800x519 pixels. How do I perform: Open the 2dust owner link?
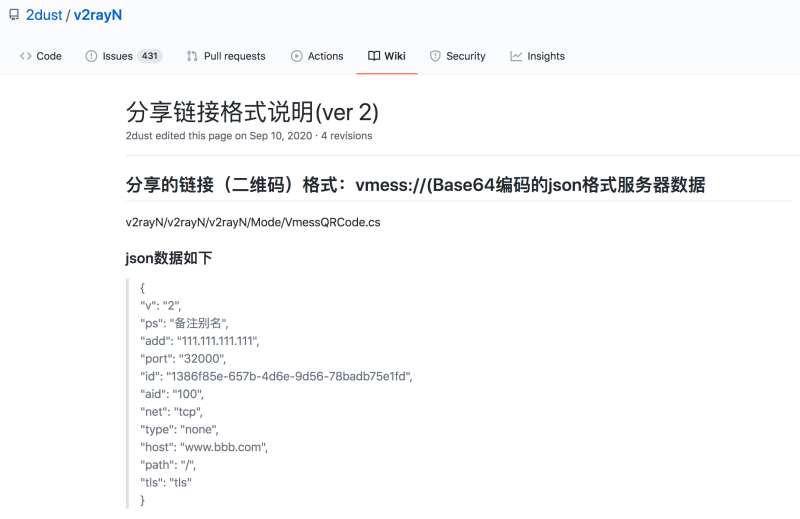[44, 15]
